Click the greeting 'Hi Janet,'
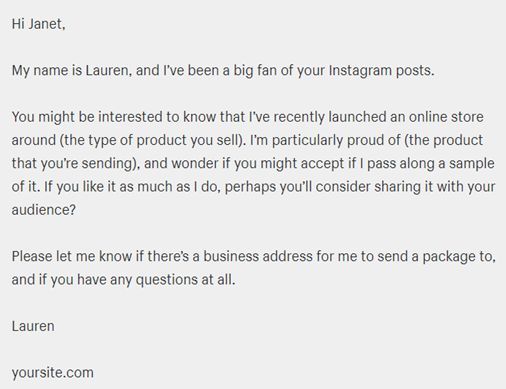 tap(38, 24)
